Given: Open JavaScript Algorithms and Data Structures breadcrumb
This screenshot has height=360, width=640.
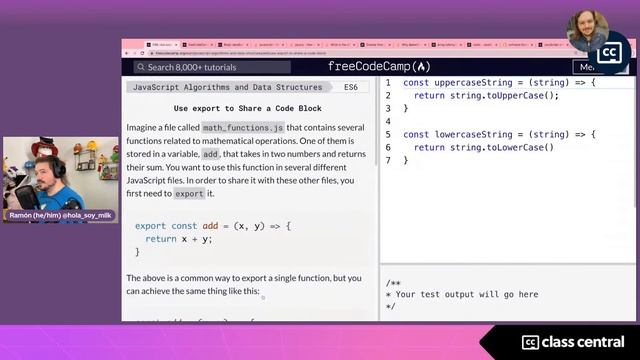Looking at the screenshot, I should tap(227, 87).
